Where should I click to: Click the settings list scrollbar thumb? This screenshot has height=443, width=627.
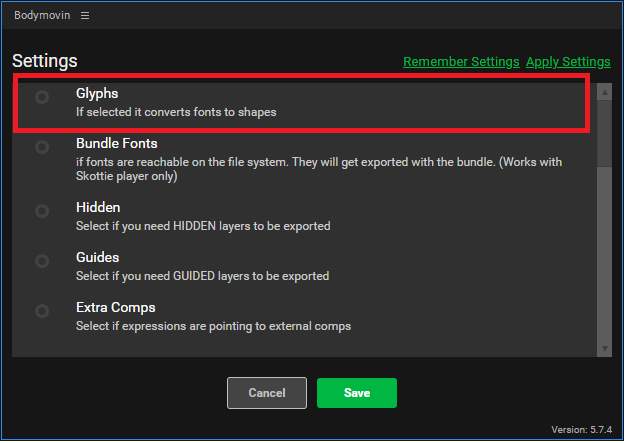click(x=604, y=130)
